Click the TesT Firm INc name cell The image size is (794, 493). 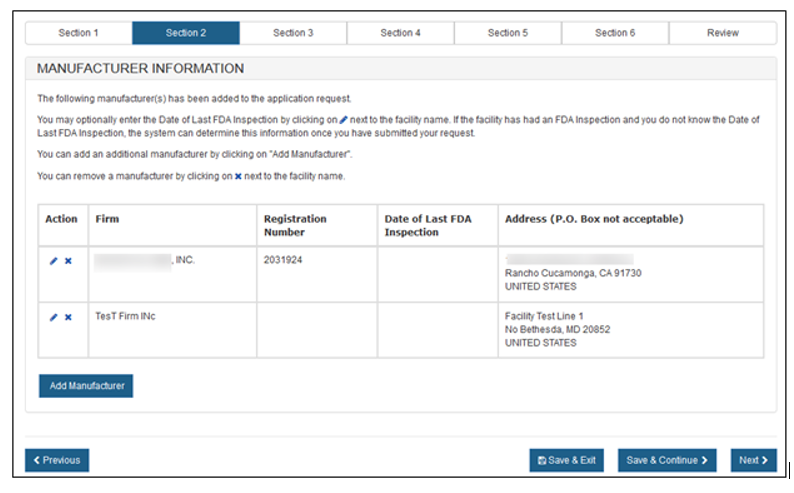pos(125,316)
